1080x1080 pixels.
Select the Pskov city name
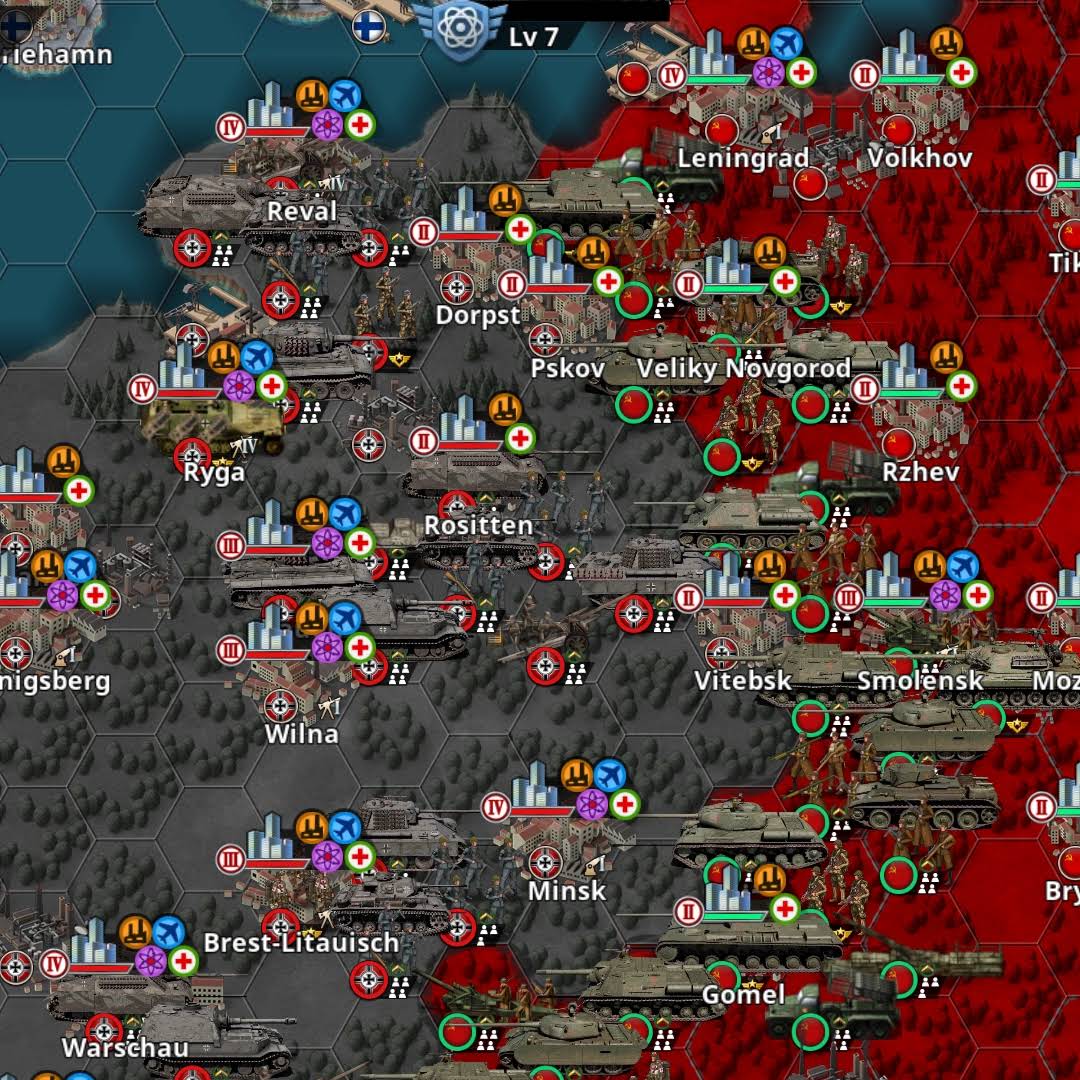[x=568, y=368]
